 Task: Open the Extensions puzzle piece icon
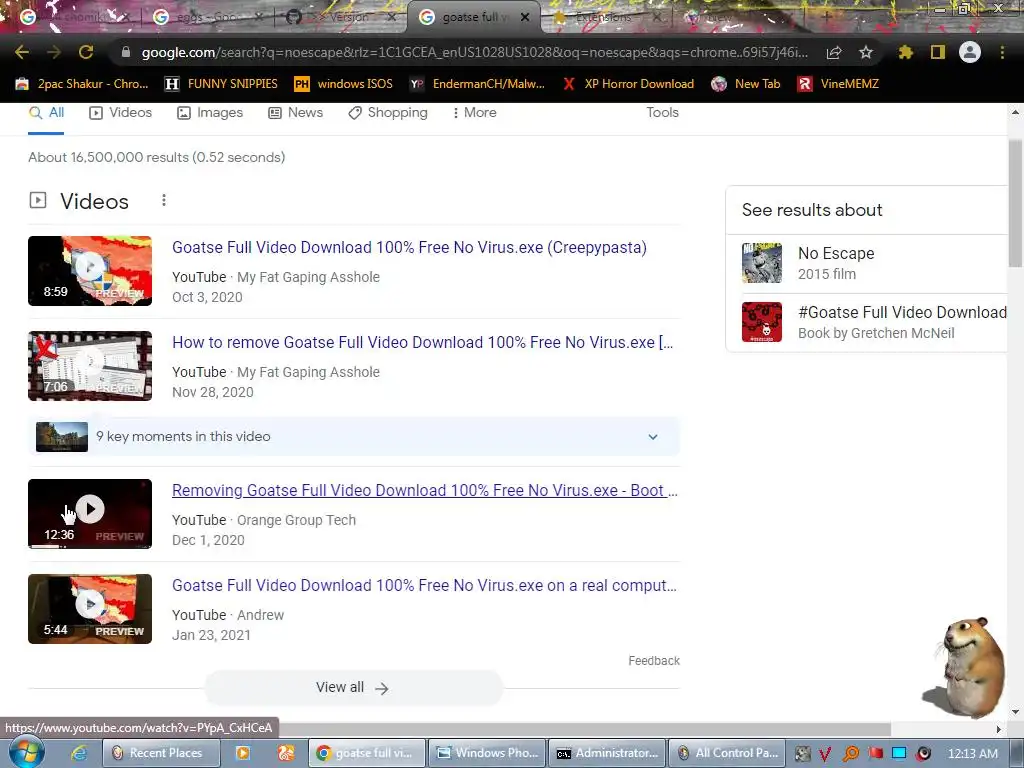point(905,52)
